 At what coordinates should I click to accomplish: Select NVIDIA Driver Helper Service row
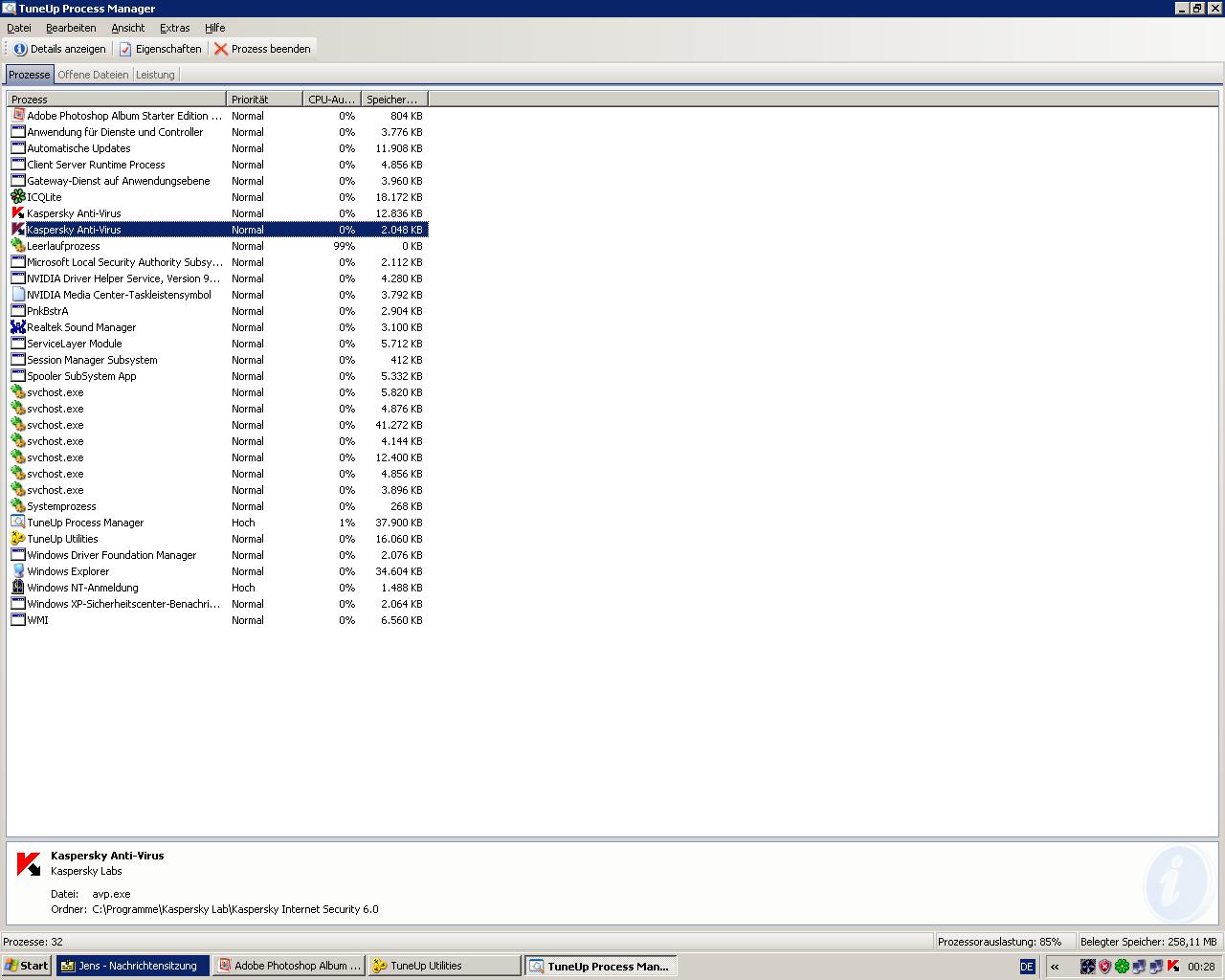pos(218,278)
